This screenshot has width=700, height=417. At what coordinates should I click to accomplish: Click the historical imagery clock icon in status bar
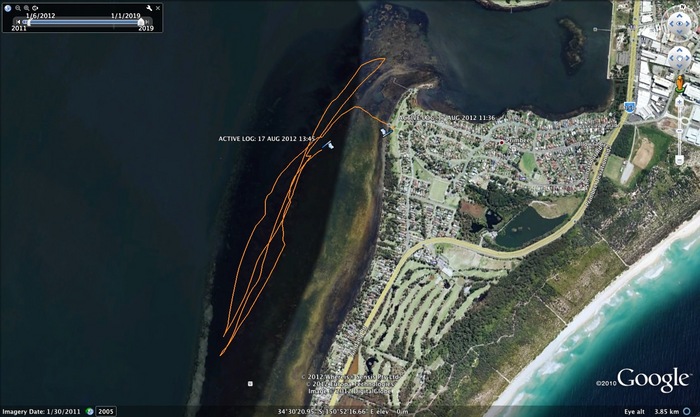point(90,411)
